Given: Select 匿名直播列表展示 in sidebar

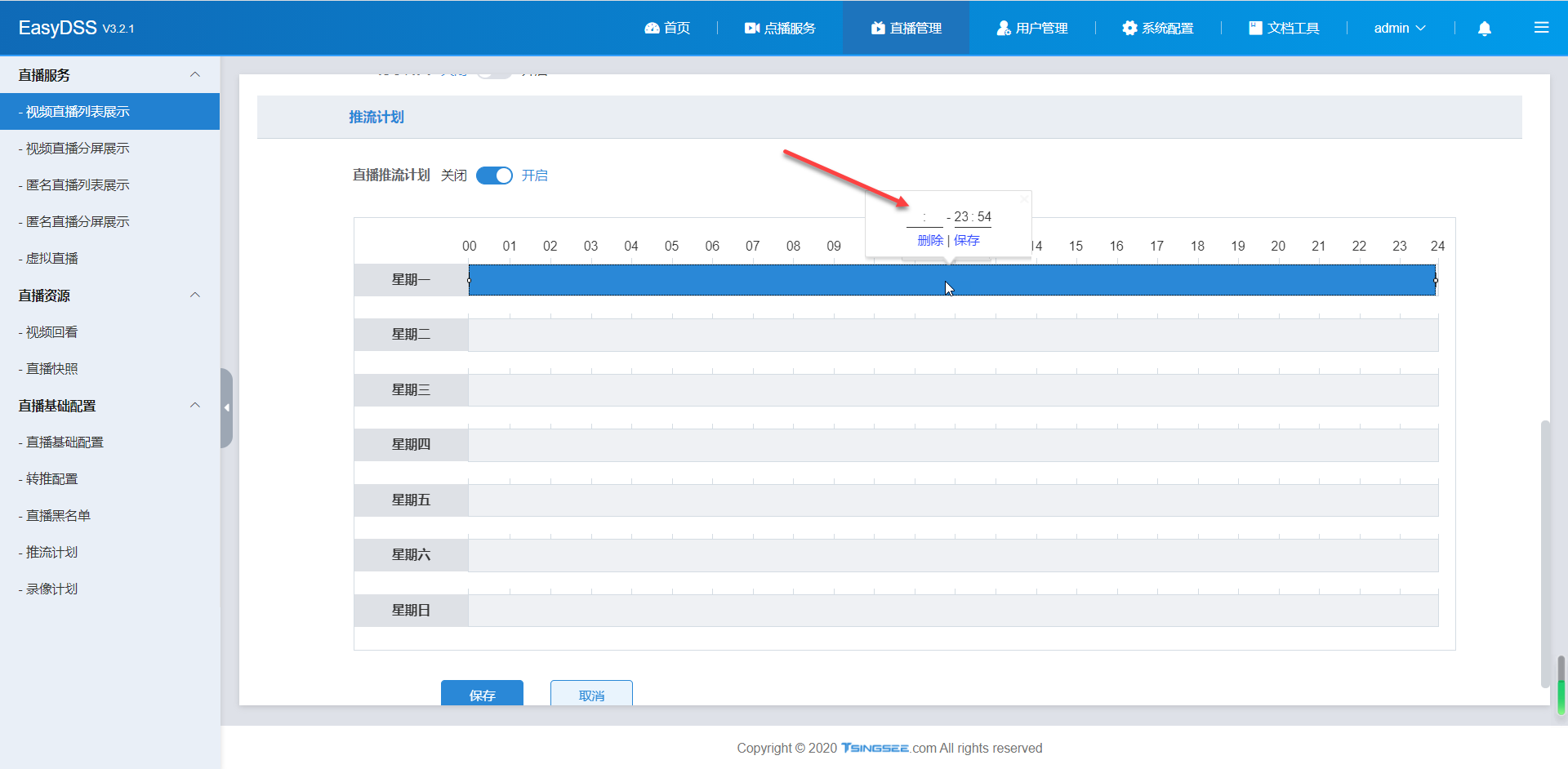Looking at the screenshot, I should click(x=109, y=184).
